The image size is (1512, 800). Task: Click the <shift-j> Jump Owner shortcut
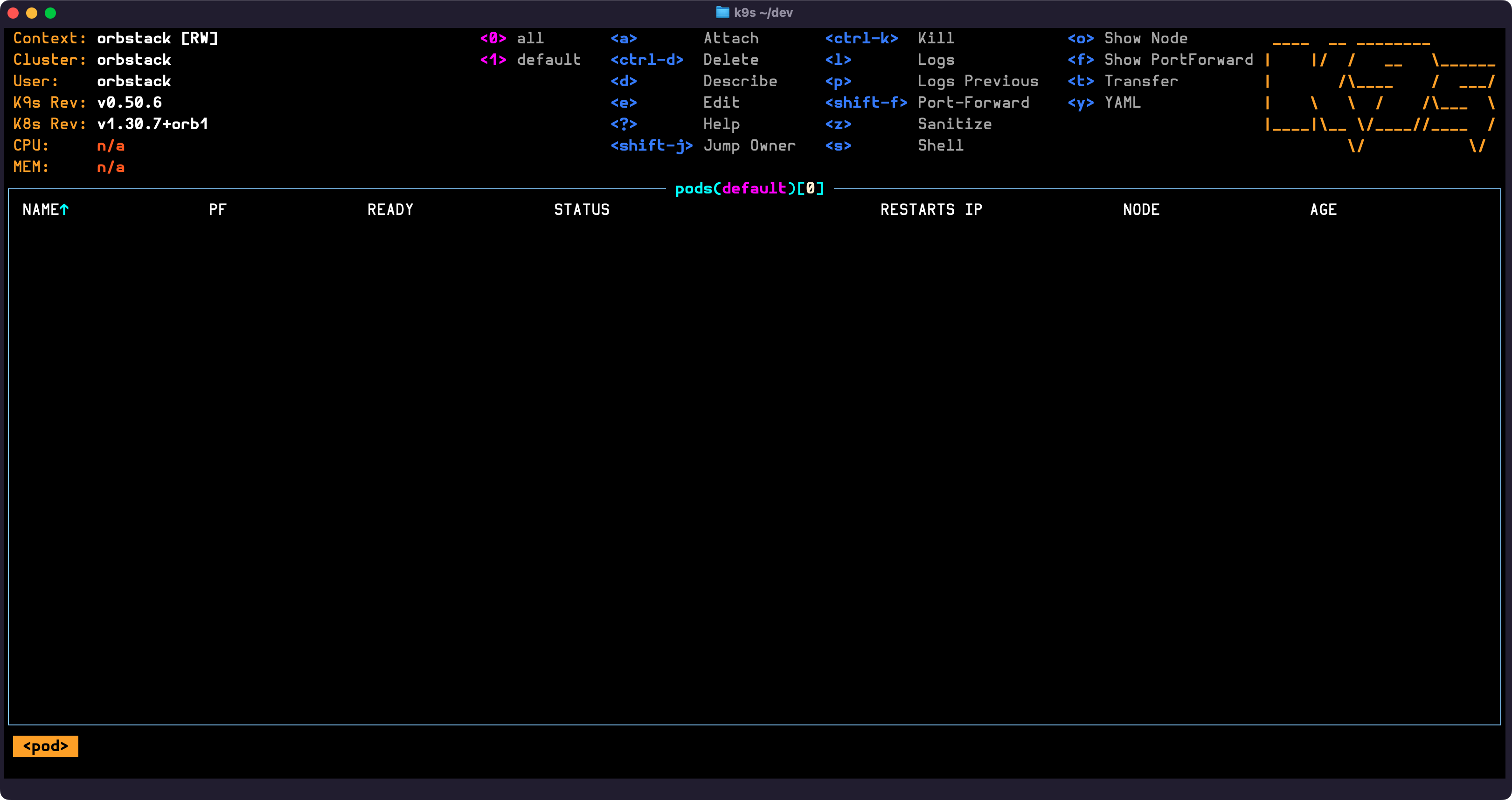click(703, 145)
